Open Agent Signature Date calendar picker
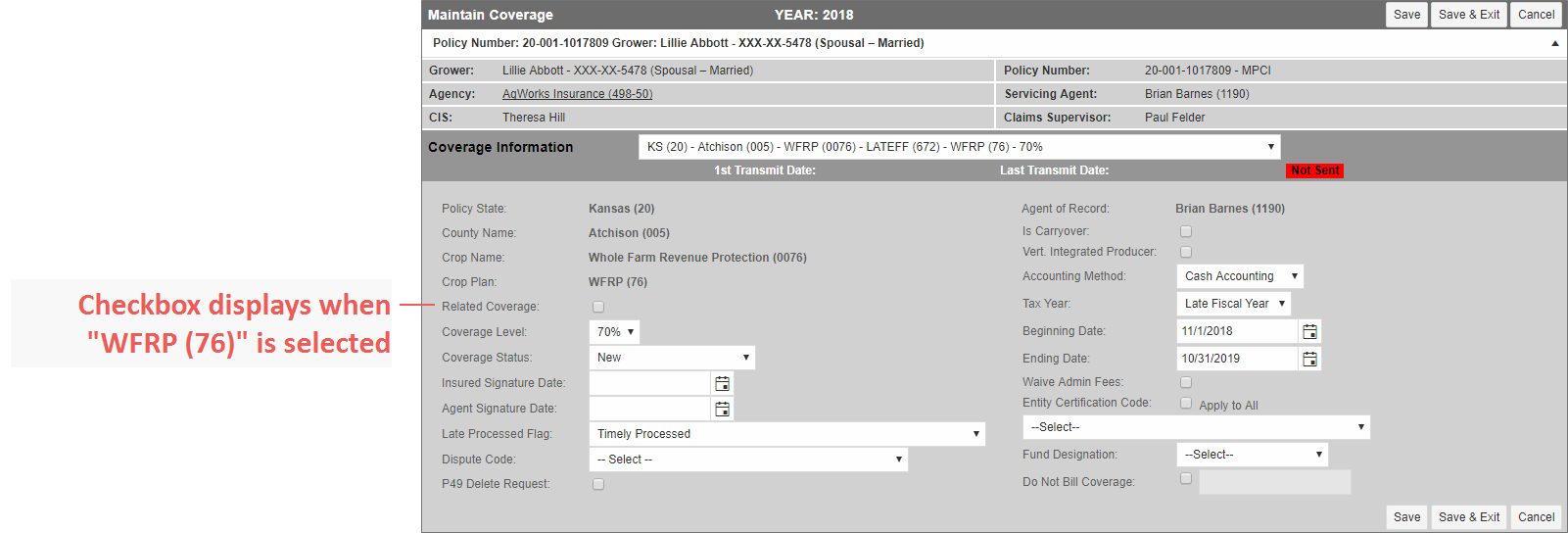Viewport: 1568px width, 533px height. coord(722,410)
